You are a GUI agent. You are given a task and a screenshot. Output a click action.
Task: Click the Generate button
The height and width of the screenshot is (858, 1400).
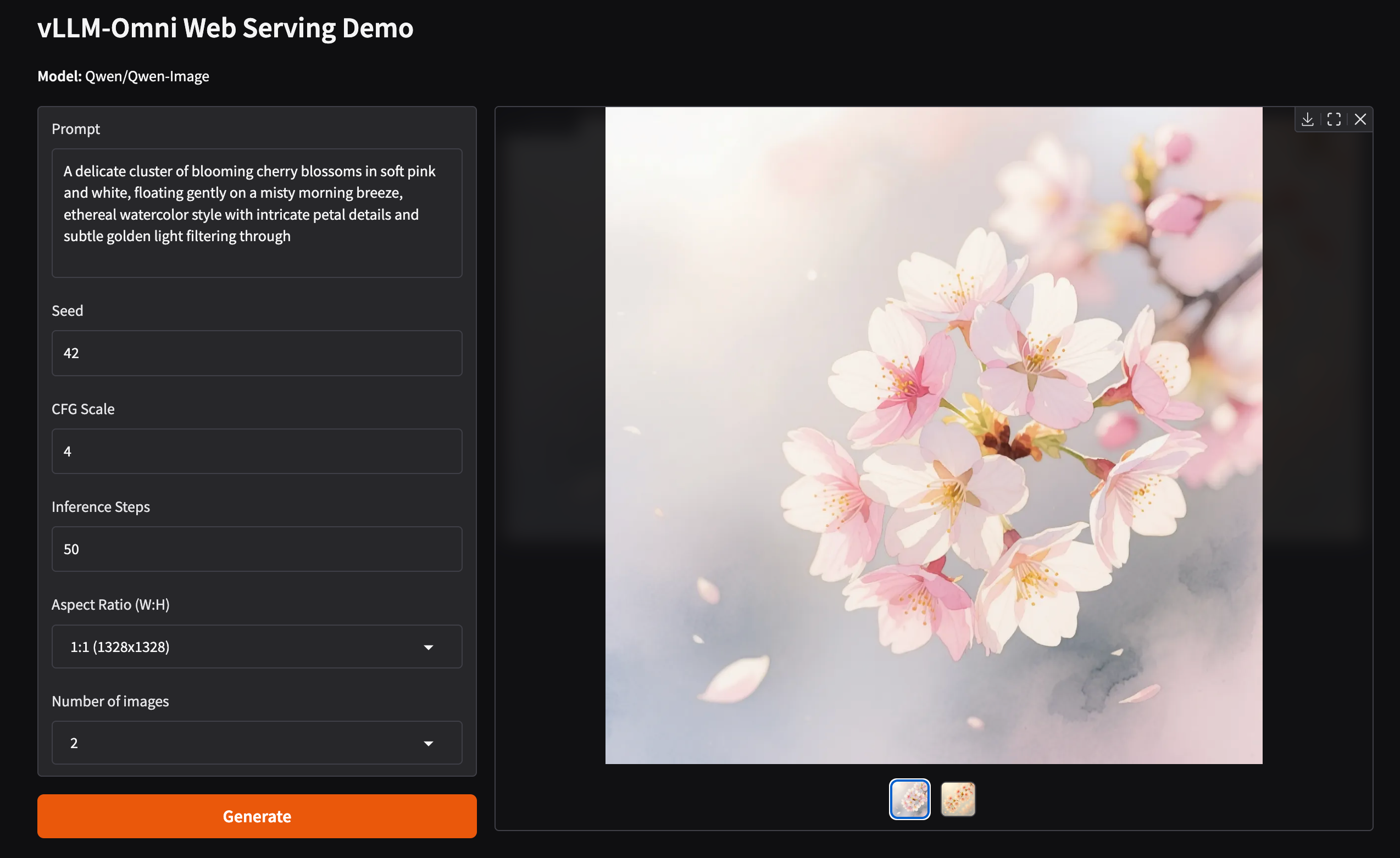pos(257,816)
